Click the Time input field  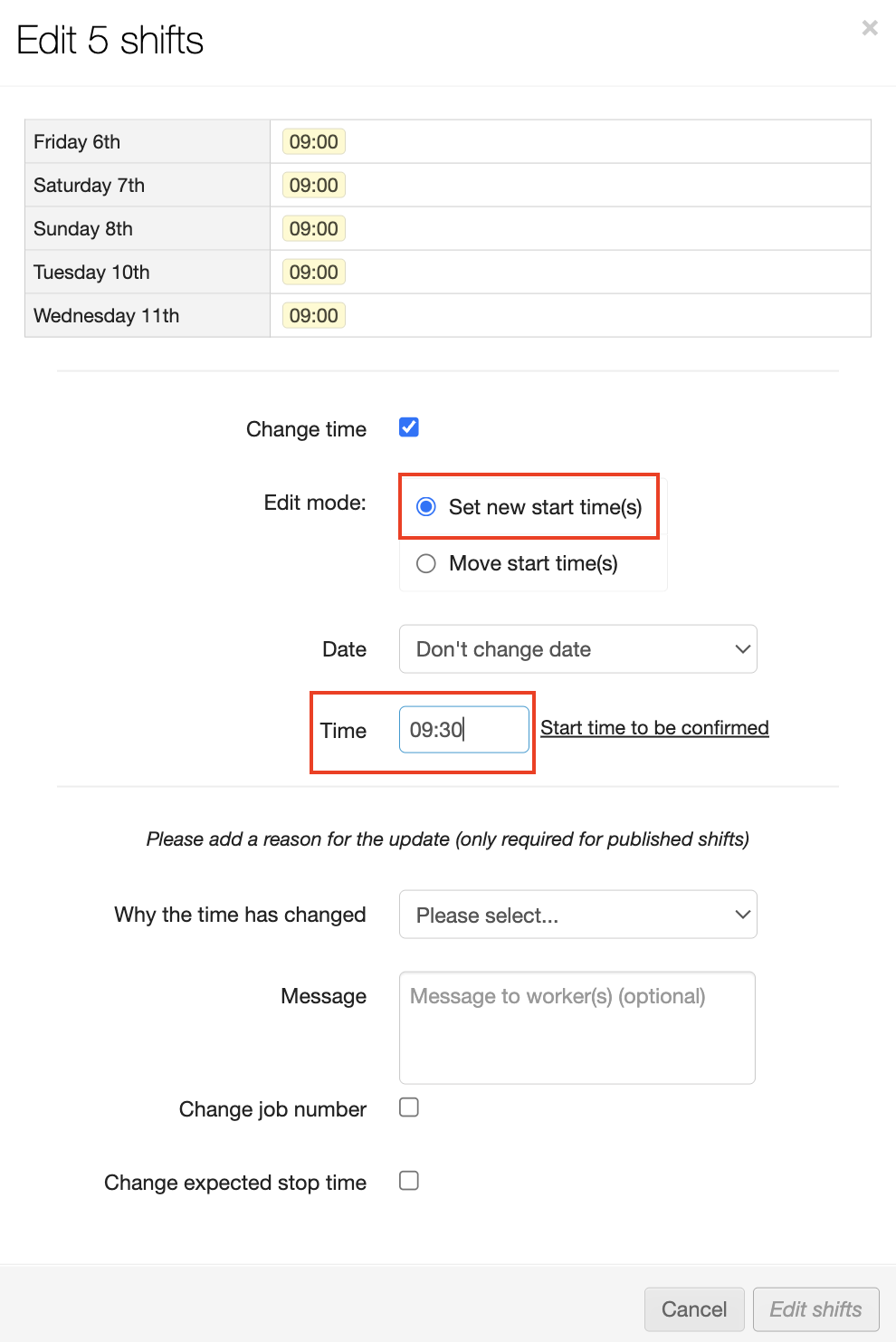(x=463, y=730)
